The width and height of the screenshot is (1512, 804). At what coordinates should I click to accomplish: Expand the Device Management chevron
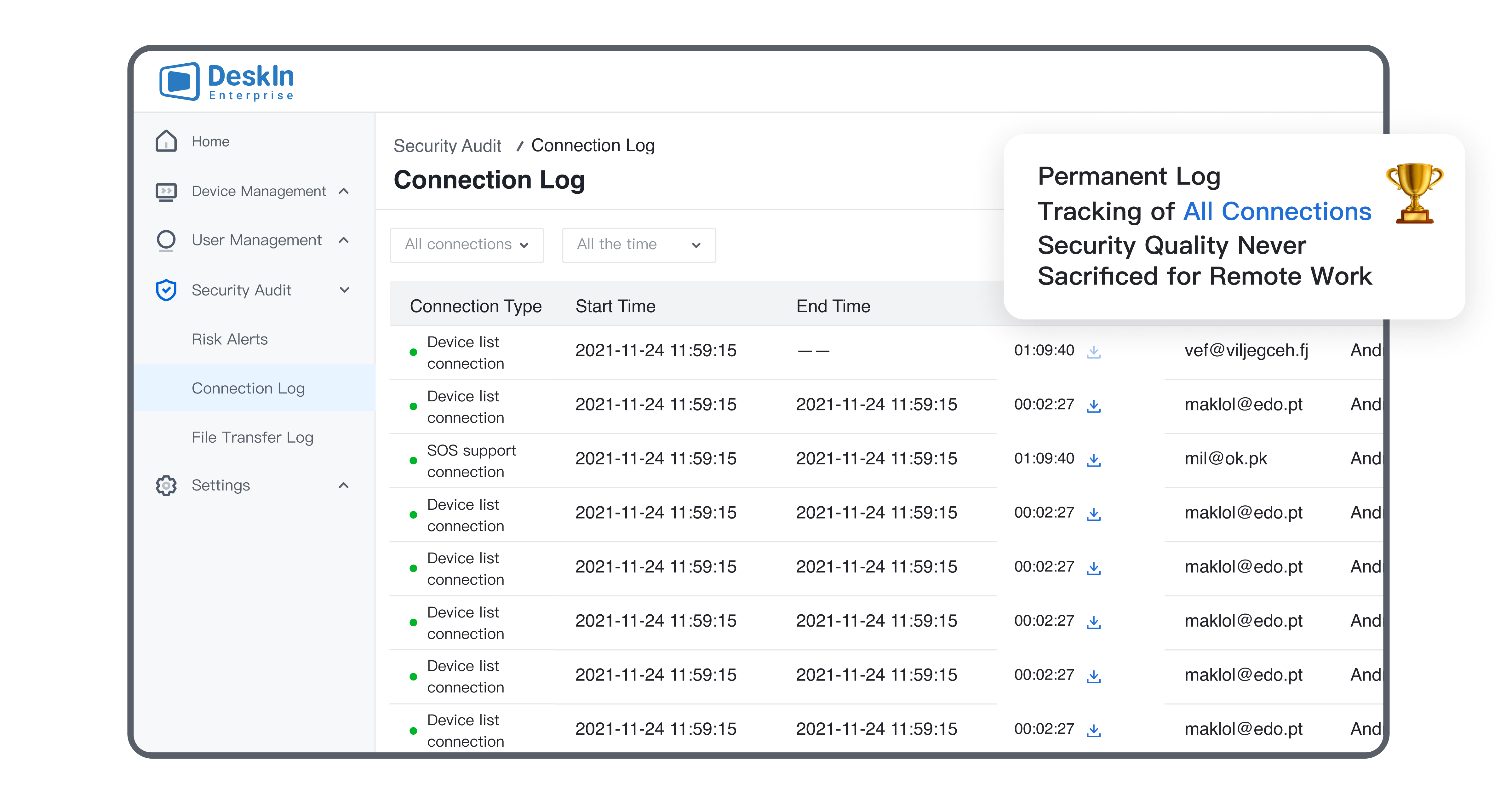(x=344, y=191)
